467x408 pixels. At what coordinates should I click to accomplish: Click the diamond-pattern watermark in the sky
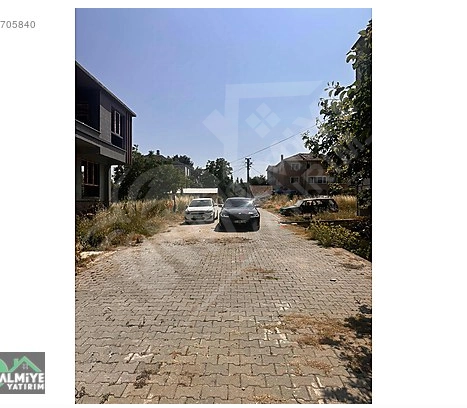click(263, 120)
